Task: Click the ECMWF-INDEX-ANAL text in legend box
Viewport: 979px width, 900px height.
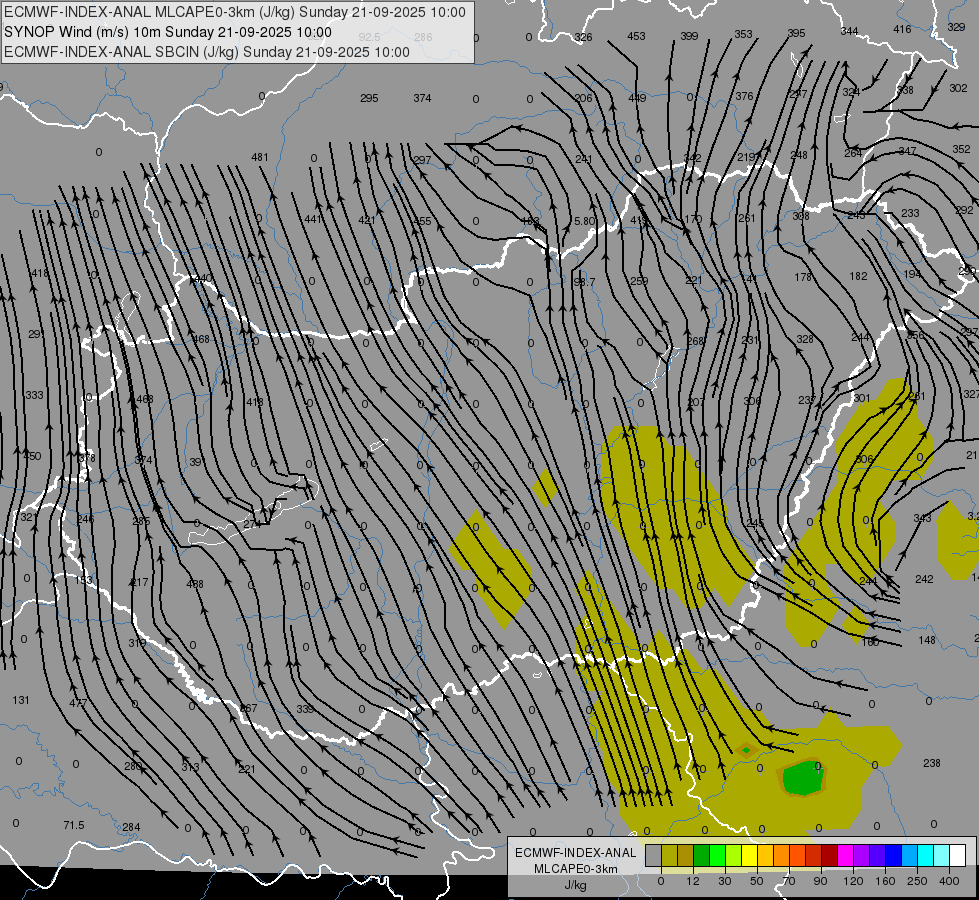Action: click(576, 853)
